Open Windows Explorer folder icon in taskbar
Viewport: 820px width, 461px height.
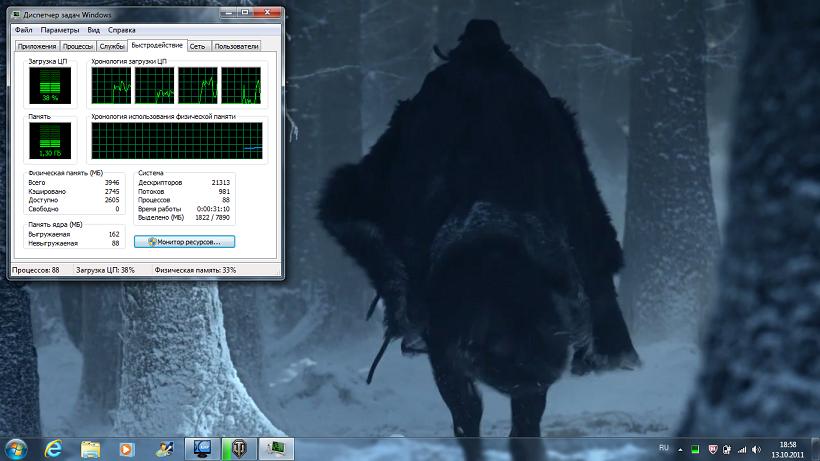coord(90,447)
